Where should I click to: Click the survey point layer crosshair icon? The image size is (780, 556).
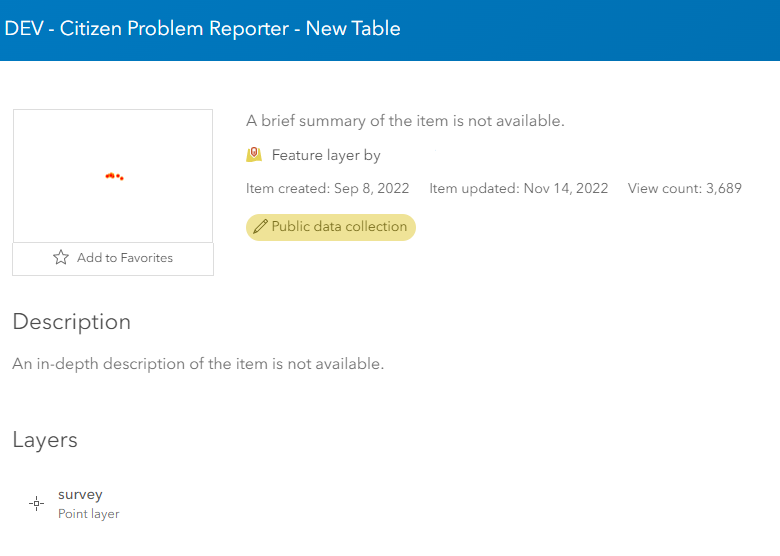pyautogui.click(x=37, y=504)
